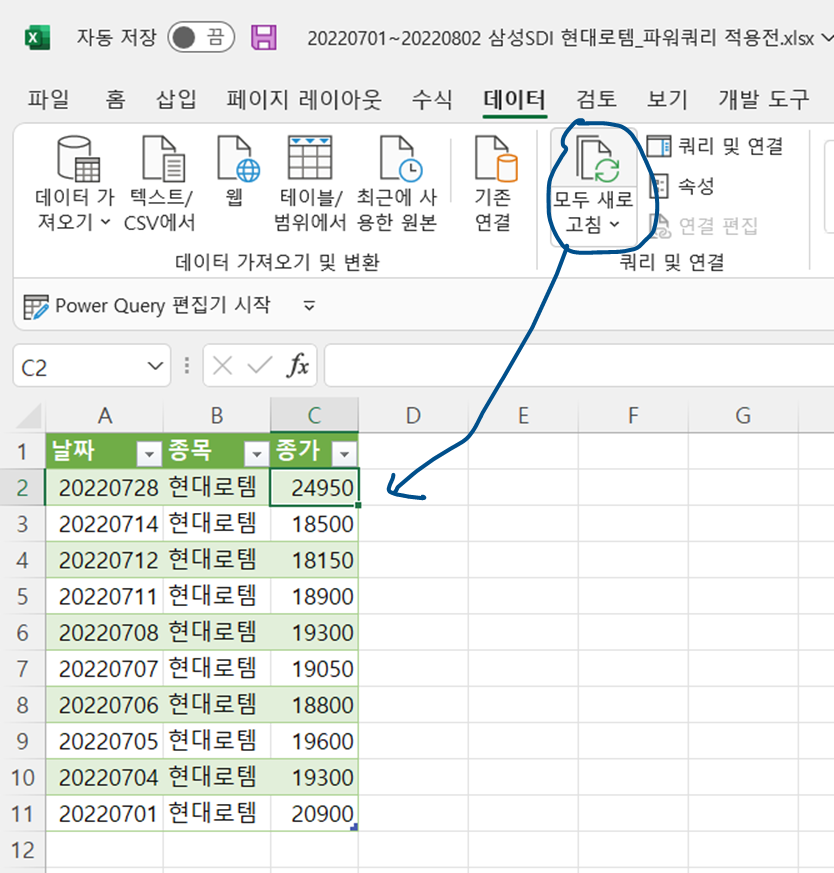Click into the formula bar field
The image size is (834, 873).
(579, 366)
